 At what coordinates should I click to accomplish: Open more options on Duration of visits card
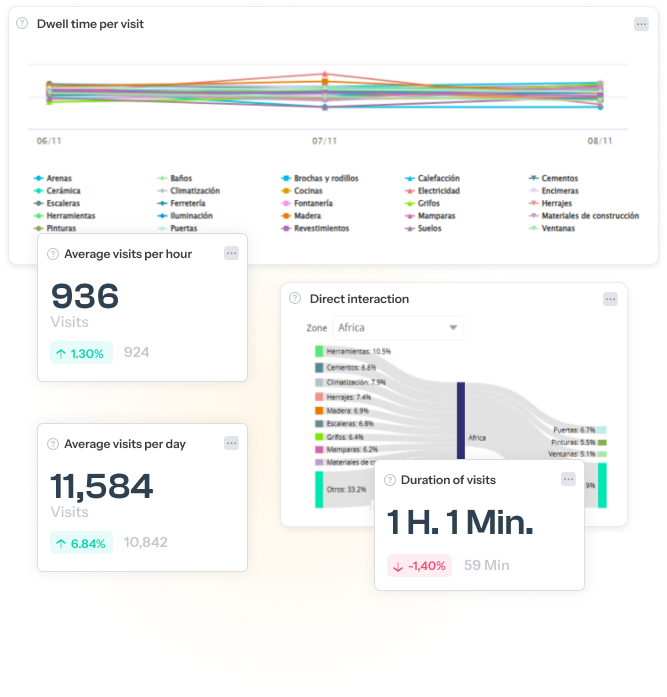[x=568, y=480]
